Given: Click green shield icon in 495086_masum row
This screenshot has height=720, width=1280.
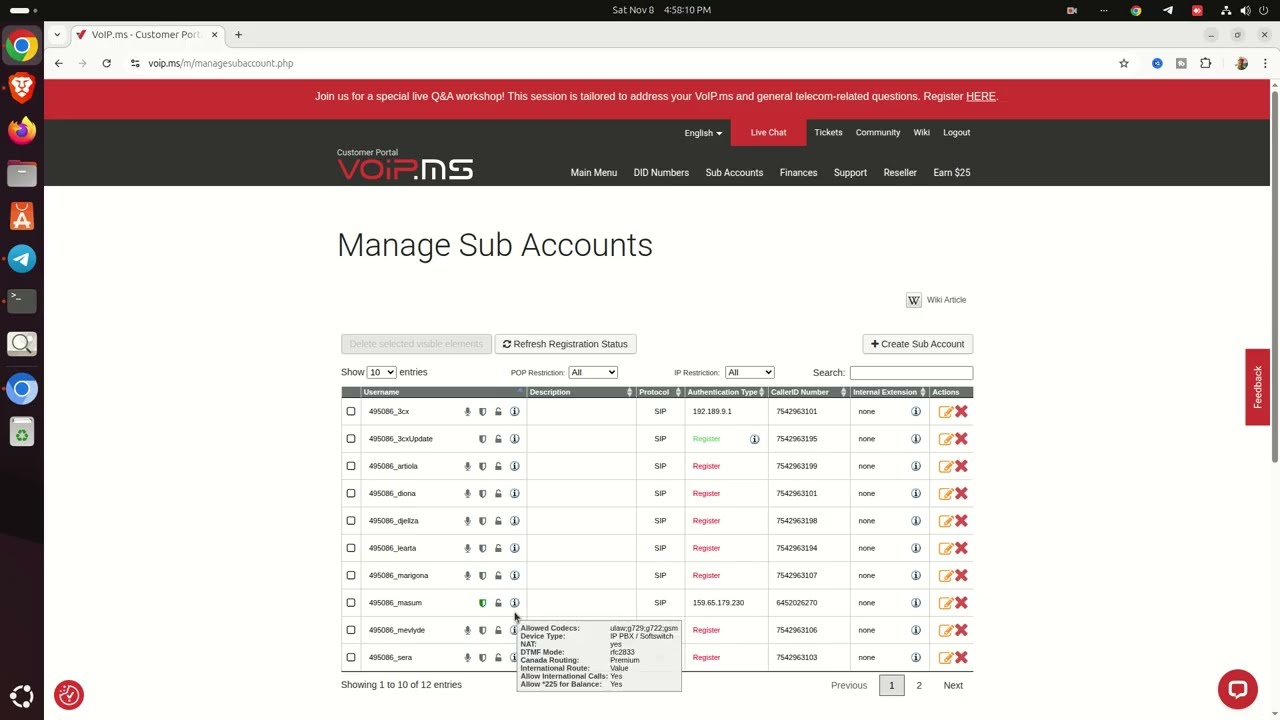Looking at the screenshot, I should click(482, 603).
